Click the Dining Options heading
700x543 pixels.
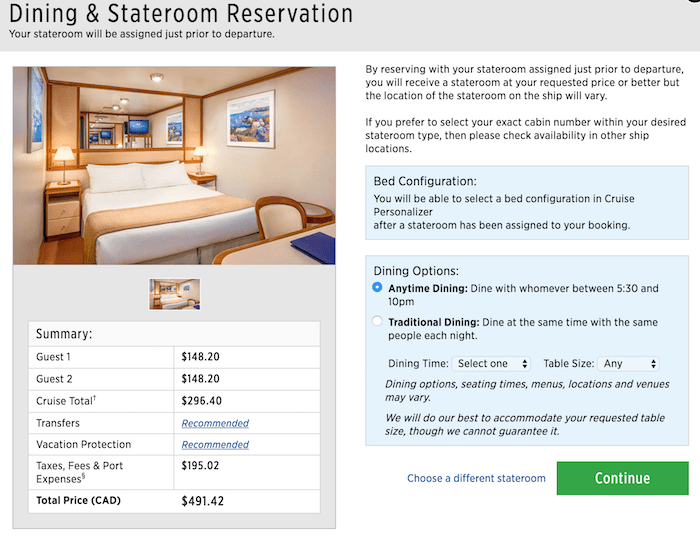[416, 271]
